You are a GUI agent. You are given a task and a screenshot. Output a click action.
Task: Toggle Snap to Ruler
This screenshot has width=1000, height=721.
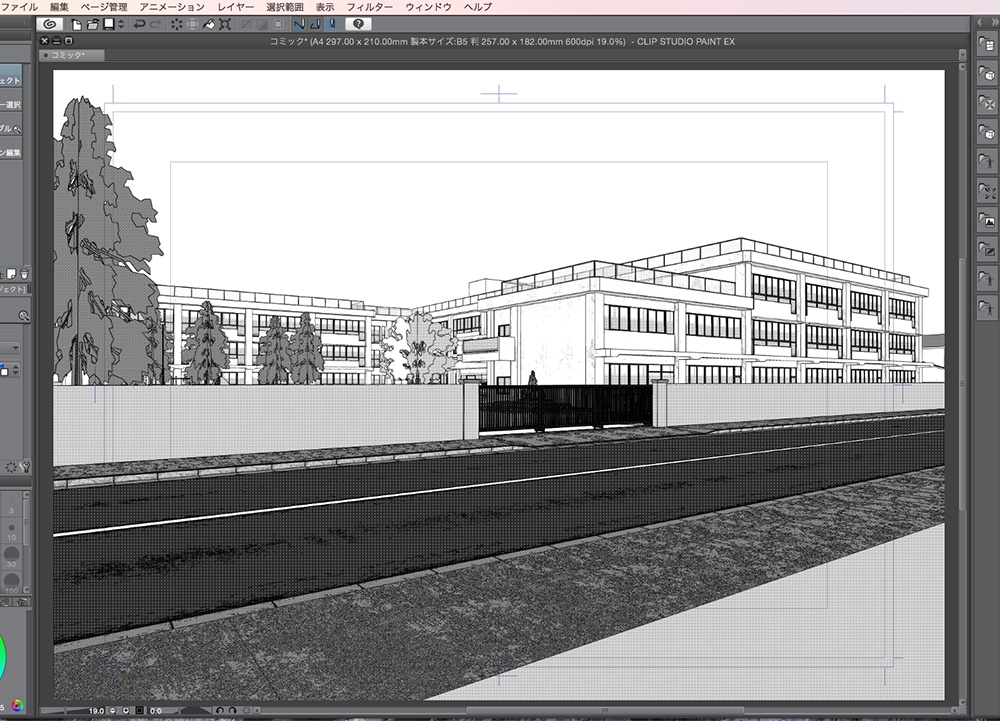point(299,24)
